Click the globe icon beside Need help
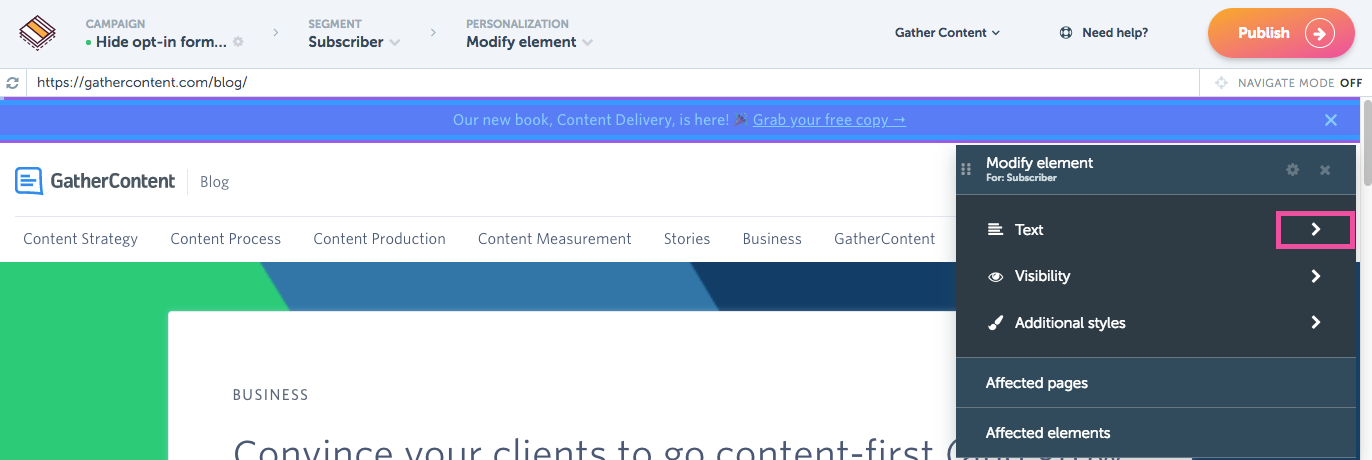This screenshot has height=460, width=1372. click(1066, 33)
